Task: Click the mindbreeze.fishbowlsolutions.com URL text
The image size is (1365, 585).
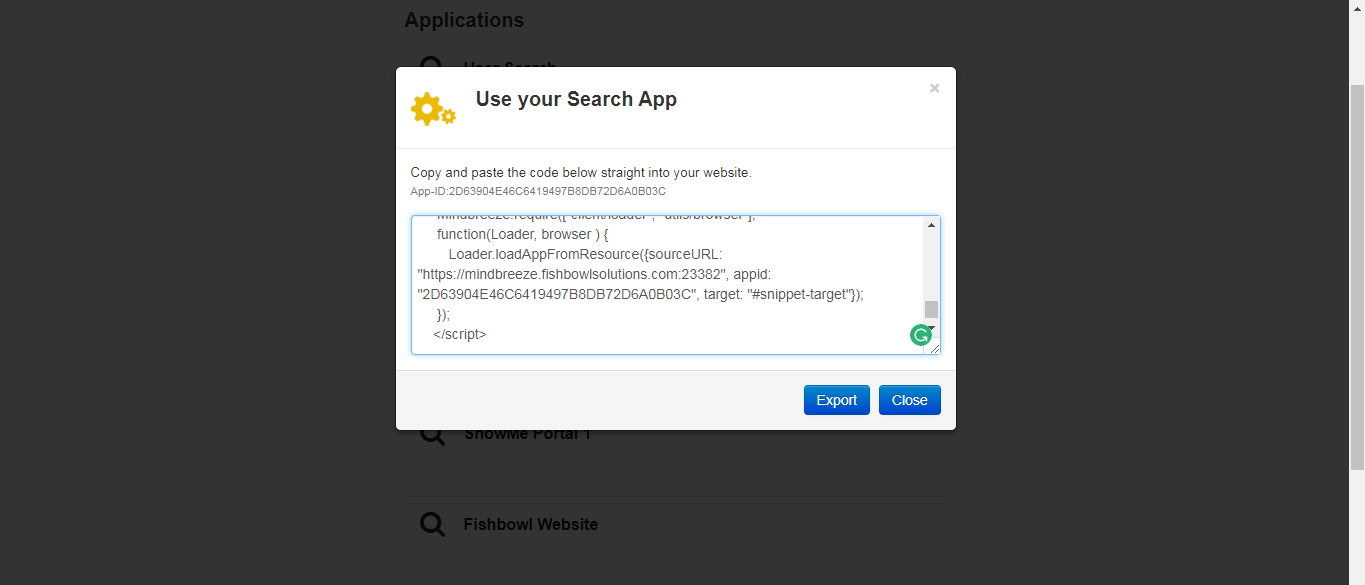Action: pos(571,274)
